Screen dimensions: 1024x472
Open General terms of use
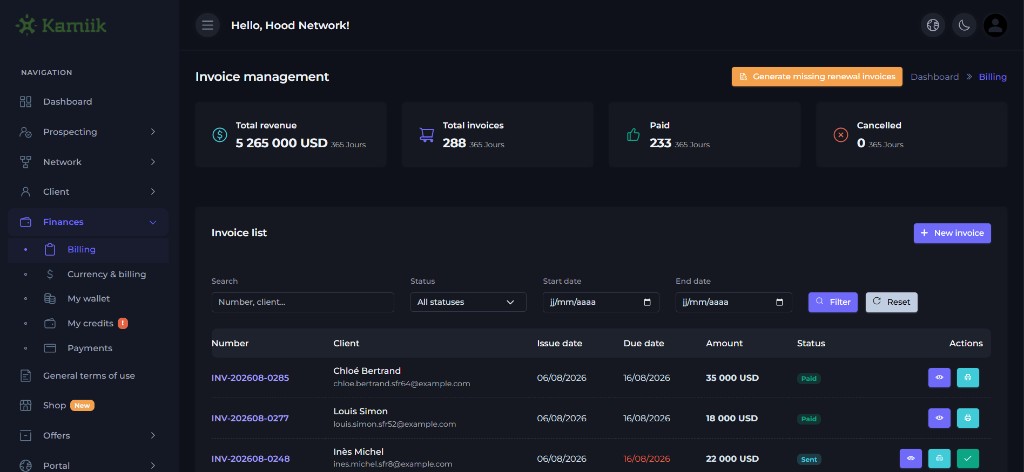(88, 376)
